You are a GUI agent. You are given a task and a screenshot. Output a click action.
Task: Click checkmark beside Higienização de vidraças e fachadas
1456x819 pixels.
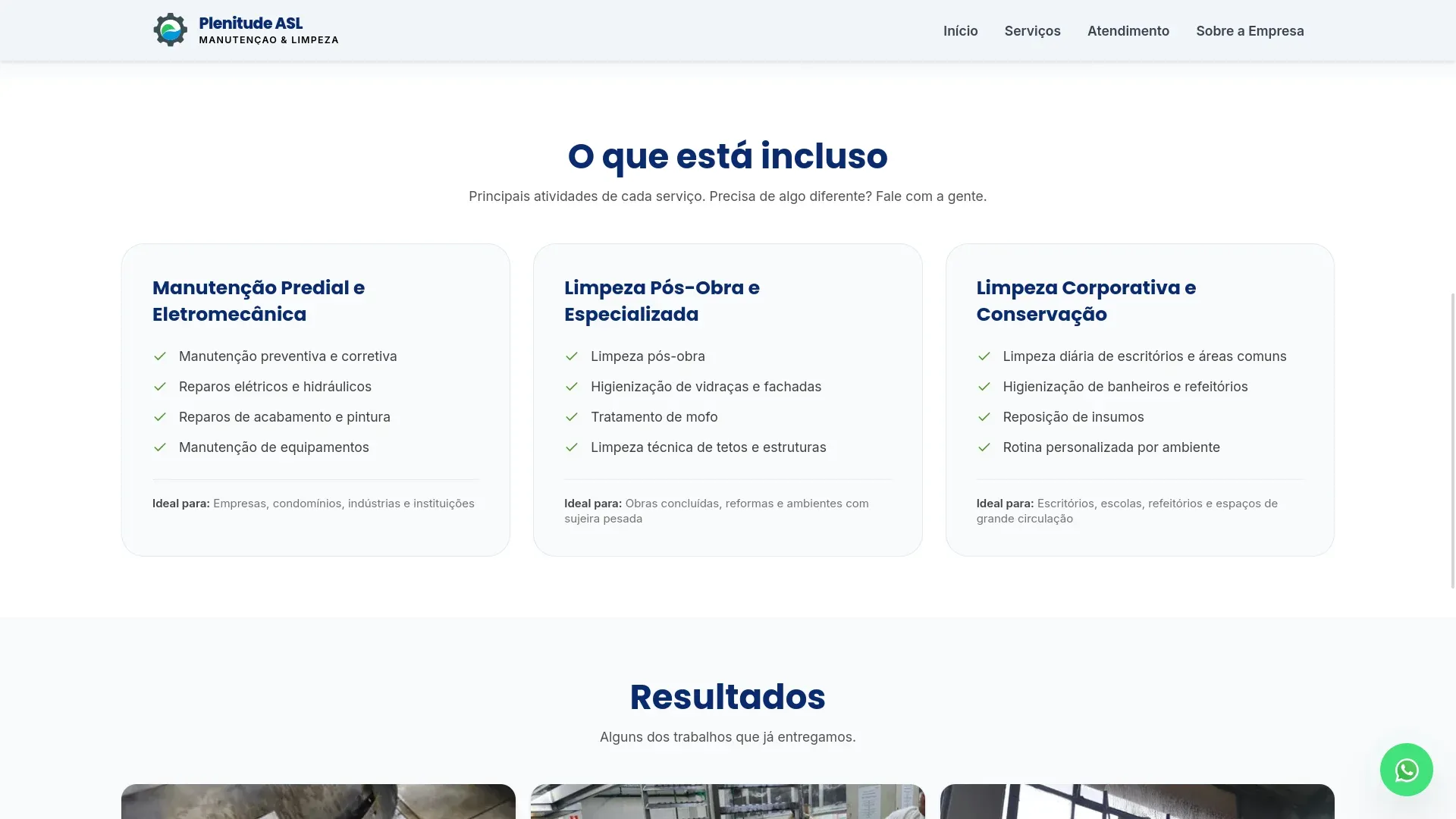coord(572,387)
